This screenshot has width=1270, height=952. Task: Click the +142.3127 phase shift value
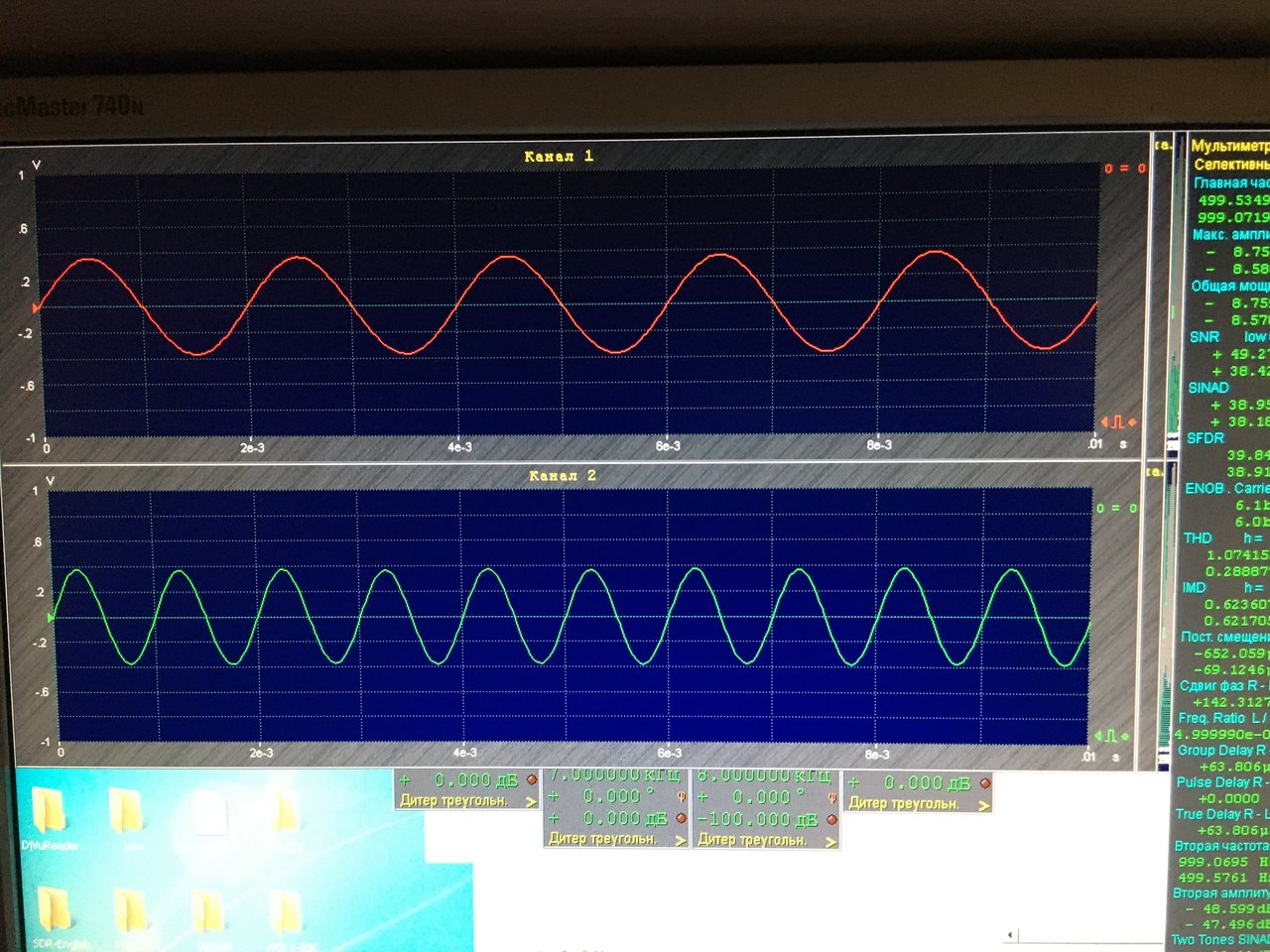tap(1230, 702)
